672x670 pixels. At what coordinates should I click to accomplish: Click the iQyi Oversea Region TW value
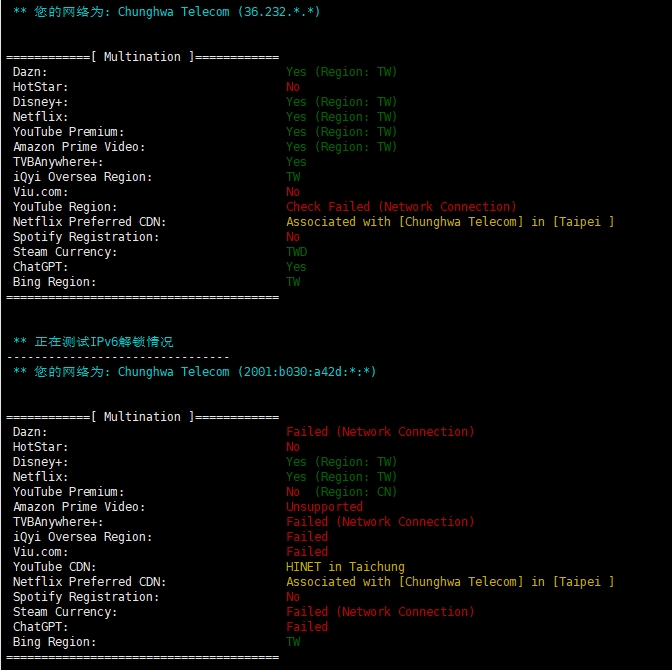[x=293, y=177]
